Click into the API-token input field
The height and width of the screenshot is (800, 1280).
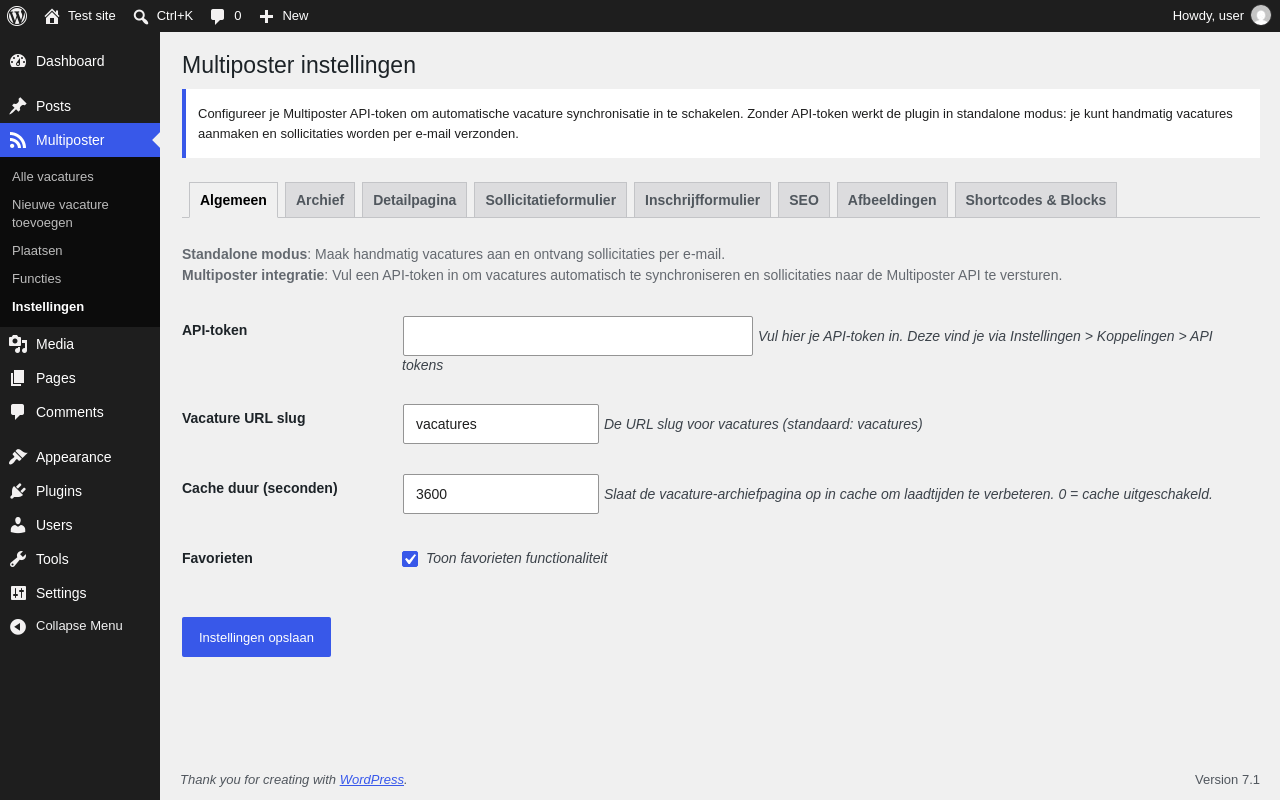click(578, 336)
